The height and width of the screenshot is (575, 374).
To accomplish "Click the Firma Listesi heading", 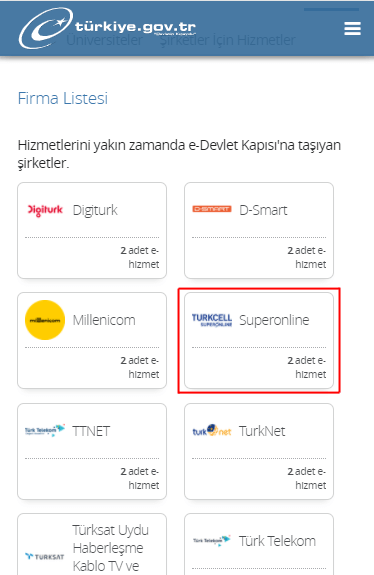I will point(63,98).
